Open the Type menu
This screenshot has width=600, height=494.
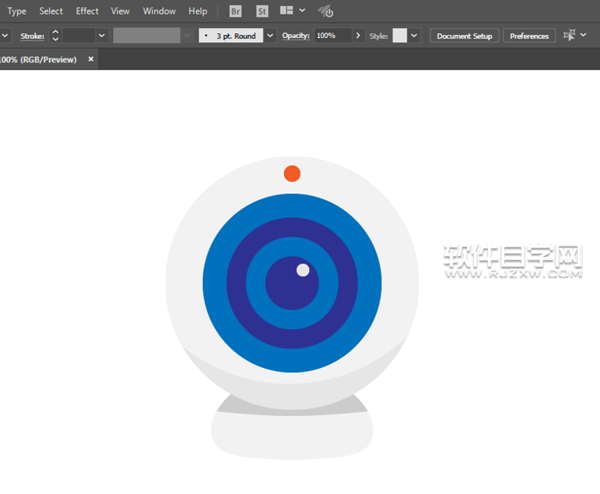tap(17, 11)
